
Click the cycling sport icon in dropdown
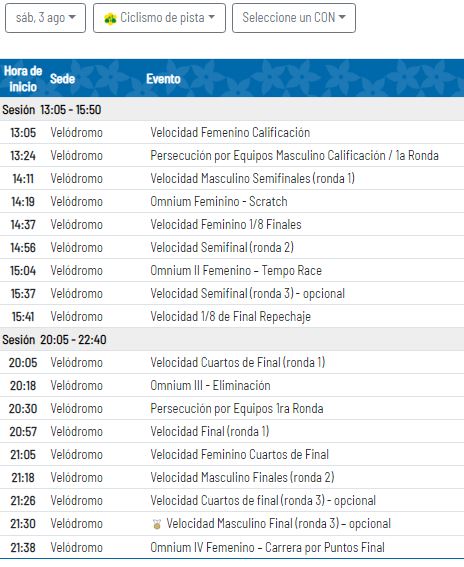coord(110,18)
